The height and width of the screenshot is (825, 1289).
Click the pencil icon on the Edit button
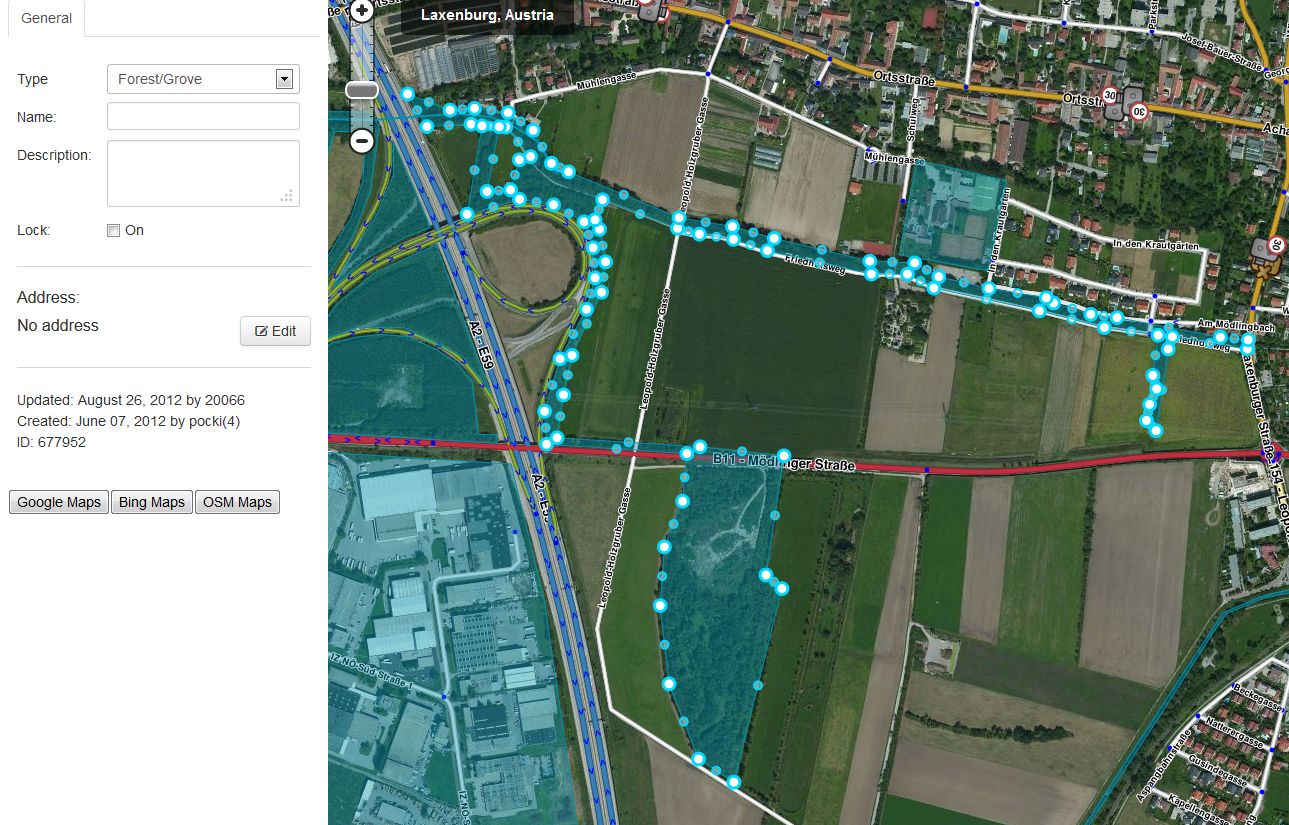click(261, 331)
